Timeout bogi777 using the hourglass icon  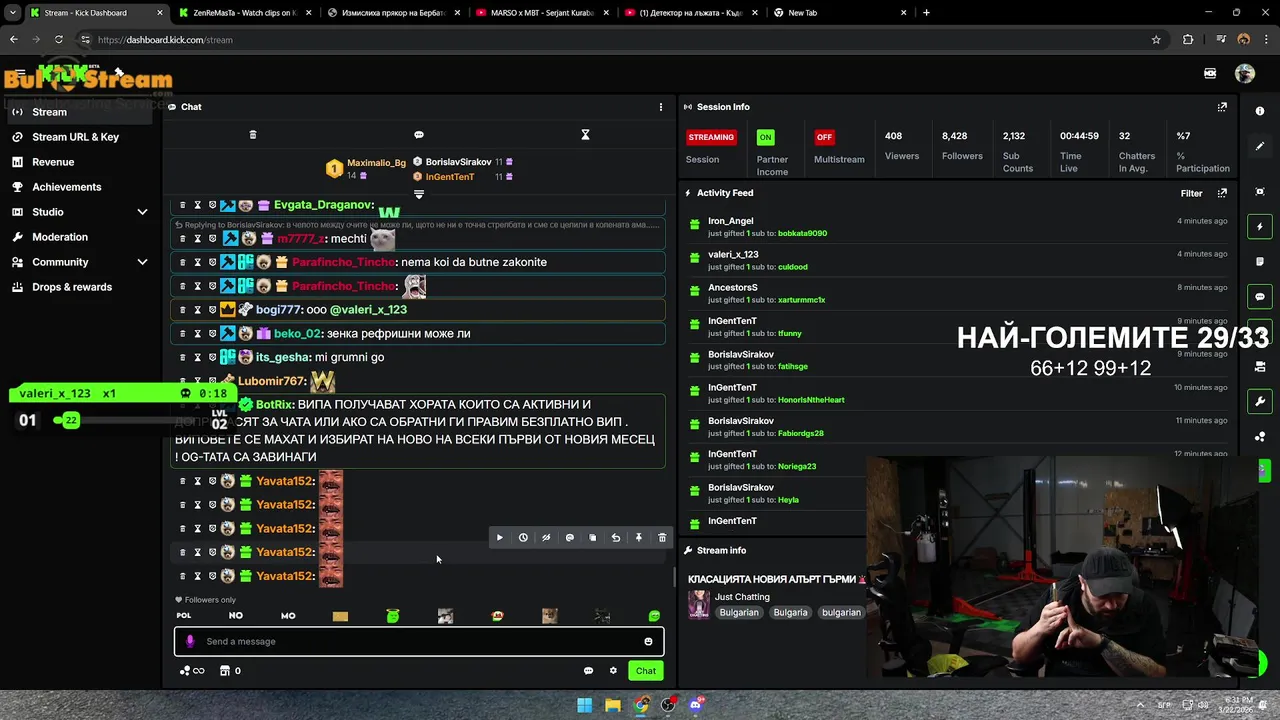pyautogui.click(x=198, y=310)
